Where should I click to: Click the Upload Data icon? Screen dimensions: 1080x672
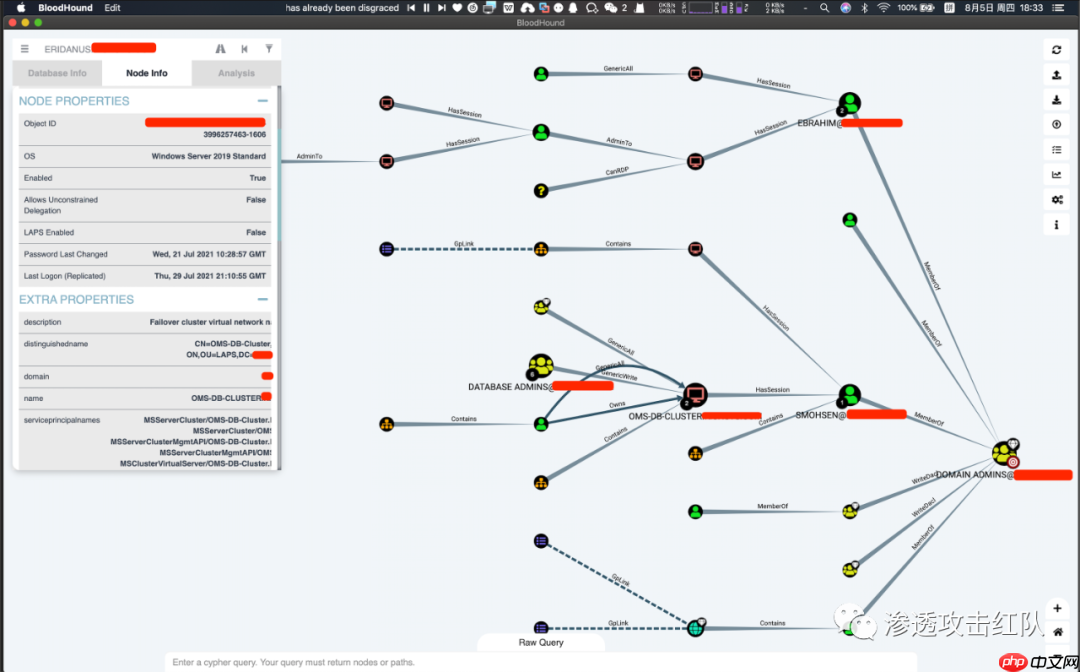click(x=1057, y=125)
